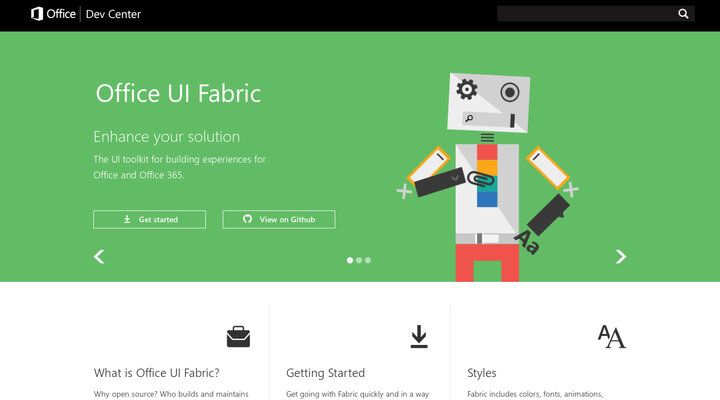This screenshot has width=720, height=400.
Task: Click the search magnifier icon
Action: coord(683,14)
